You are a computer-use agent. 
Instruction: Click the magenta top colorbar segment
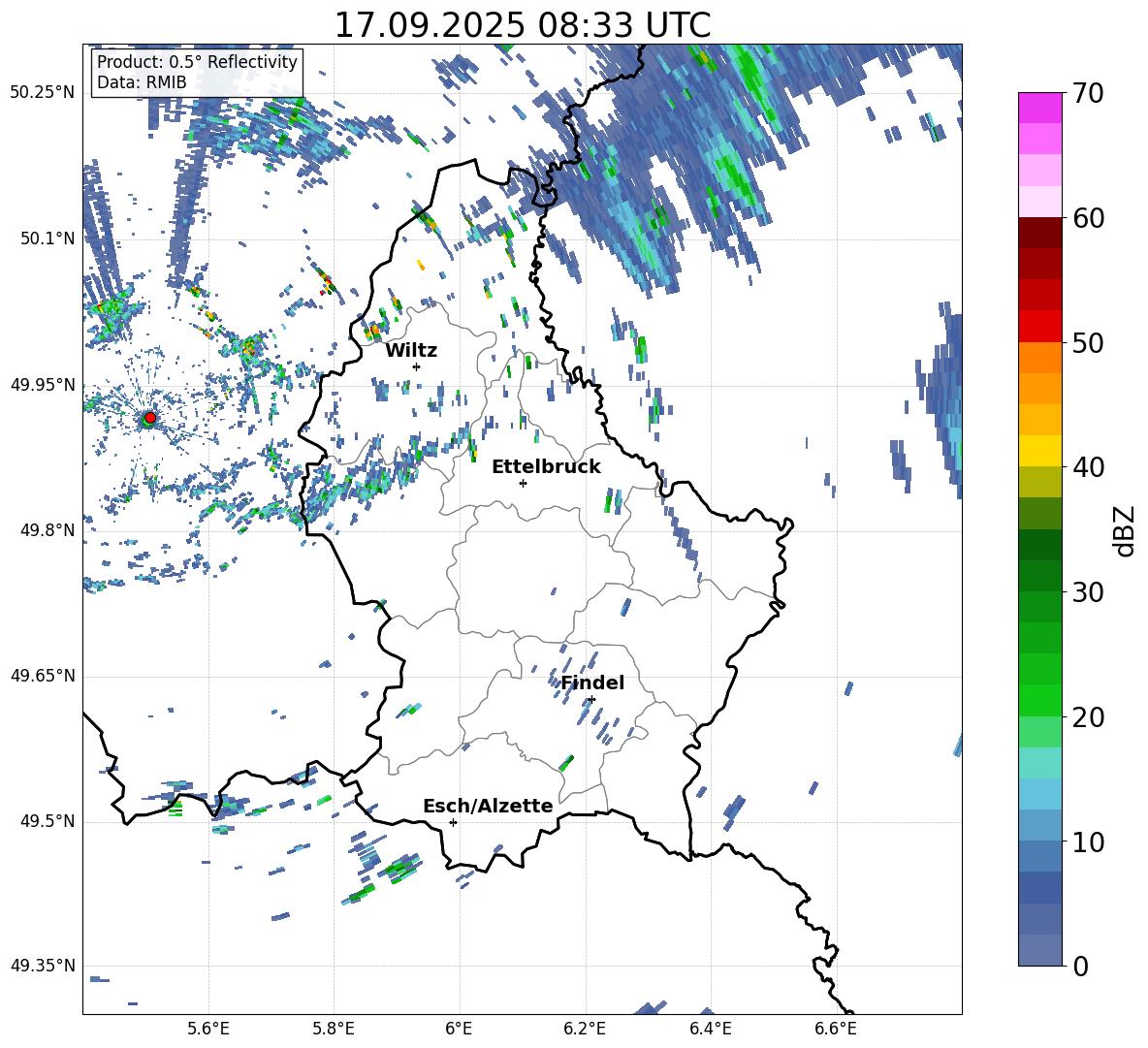pyautogui.click(x=1039, y=108)
